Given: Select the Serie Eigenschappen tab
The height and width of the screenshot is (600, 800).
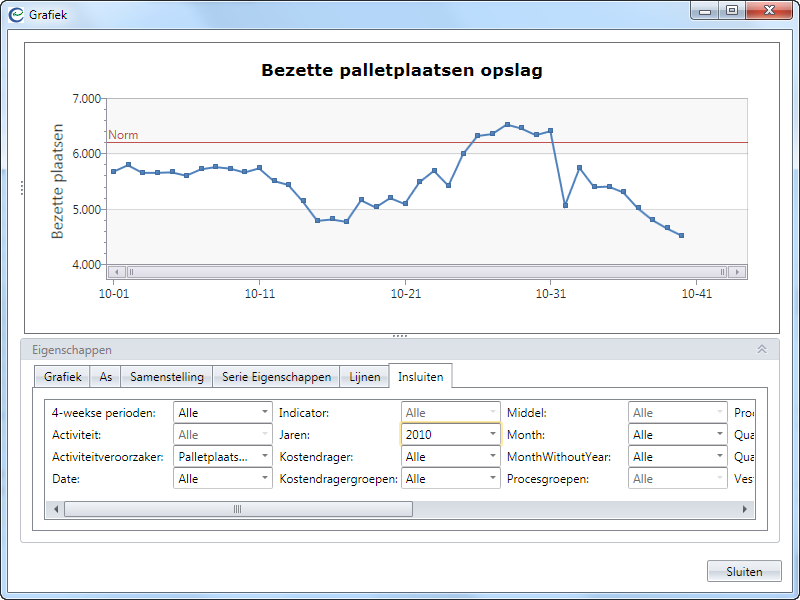Looking at the screenshot, I should 276,377.
